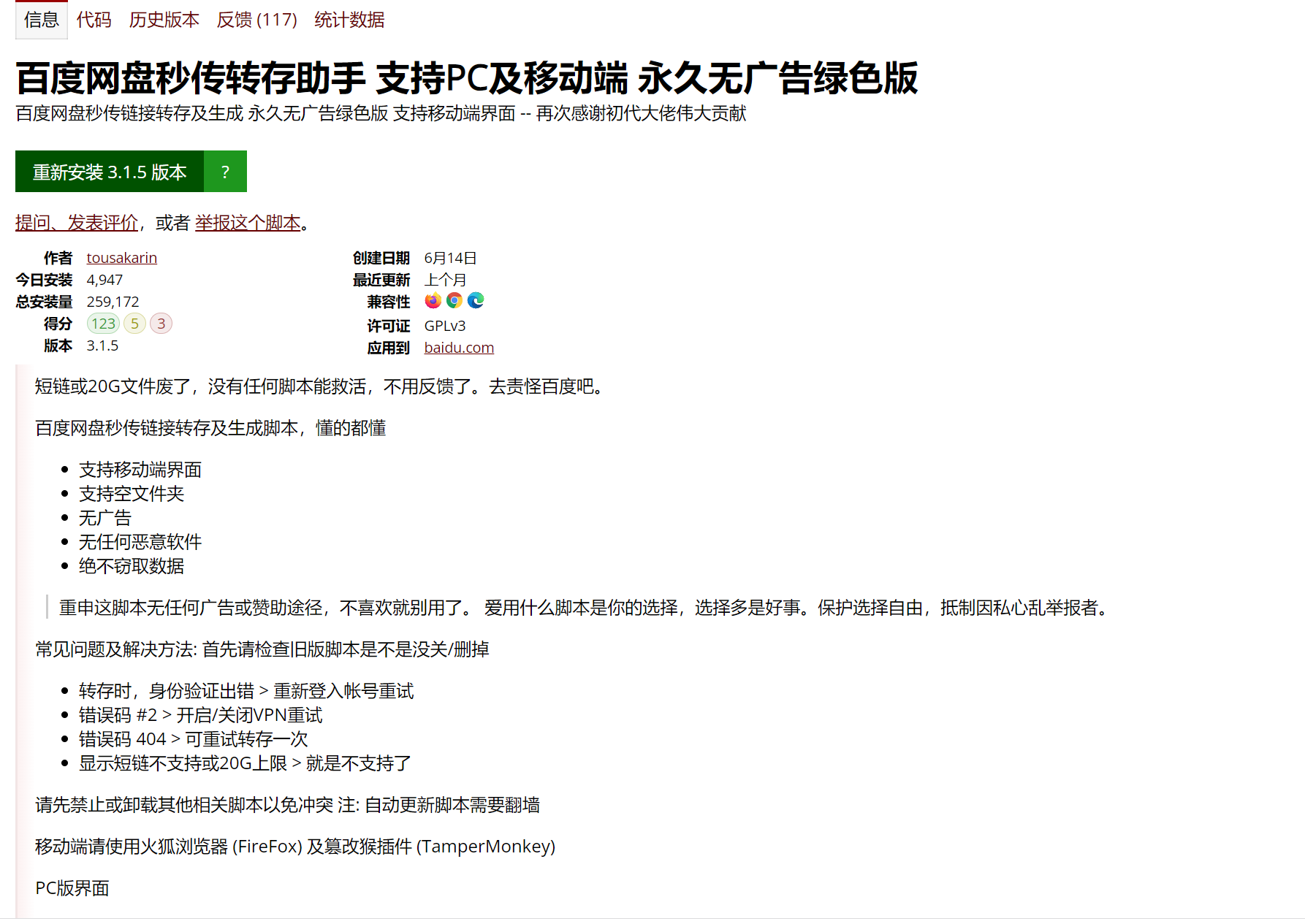Click the creation date 6月14日

coord(451,258)
